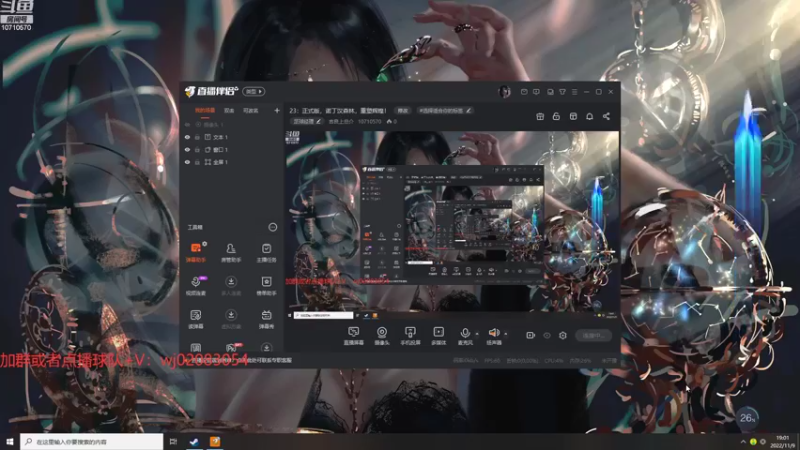Add a new scene with plus button
Viewport: 800px width, 450px height.
pyautogui.click(x=277, y=110)
